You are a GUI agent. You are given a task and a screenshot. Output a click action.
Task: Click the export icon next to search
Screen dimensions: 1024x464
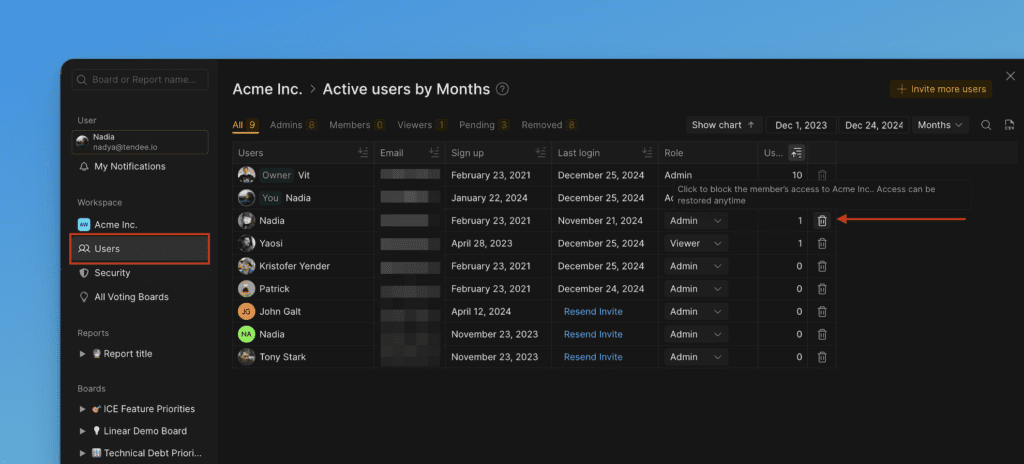click(x=1007, y=125)
